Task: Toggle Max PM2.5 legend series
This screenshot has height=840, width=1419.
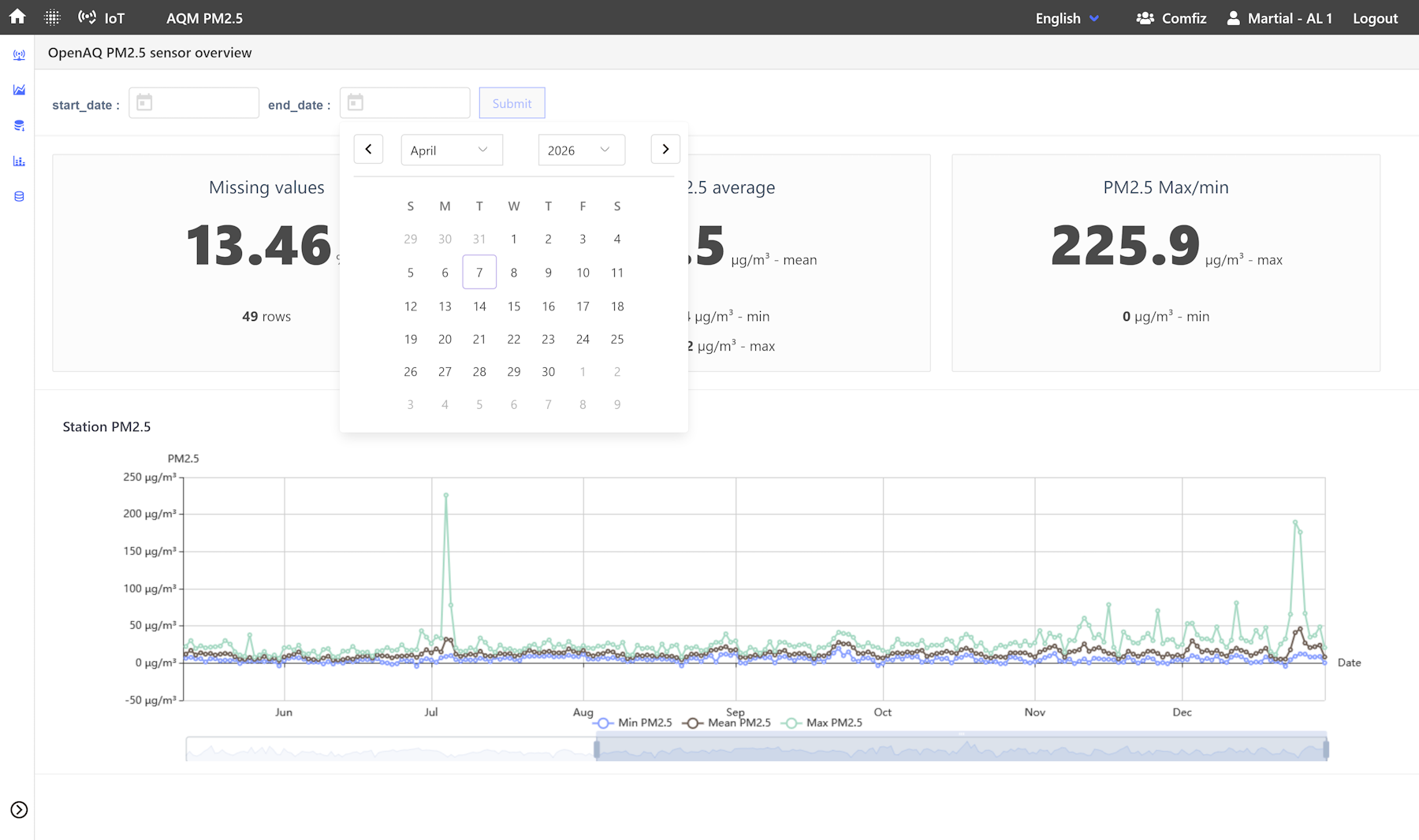Action: (x=823, y=723)
